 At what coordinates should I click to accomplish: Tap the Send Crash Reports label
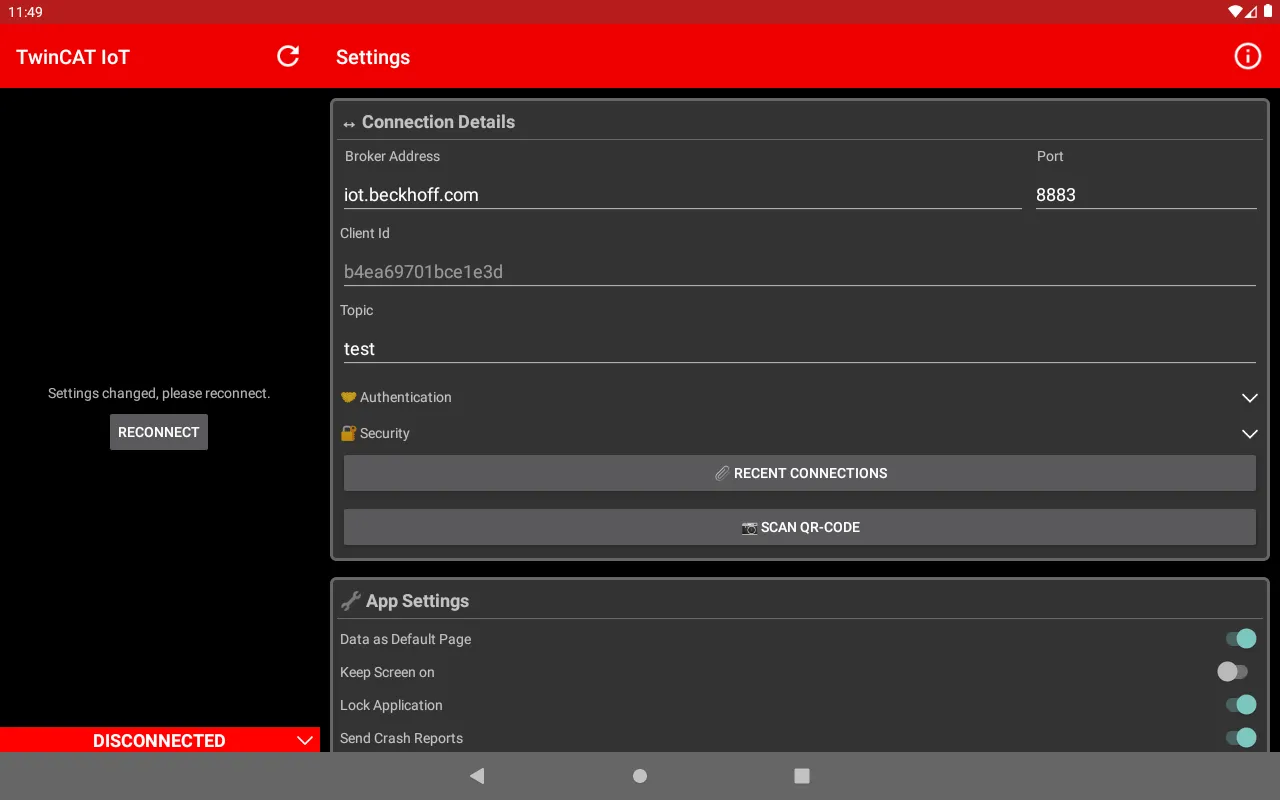pyautogui.click(x=401, y=738)
